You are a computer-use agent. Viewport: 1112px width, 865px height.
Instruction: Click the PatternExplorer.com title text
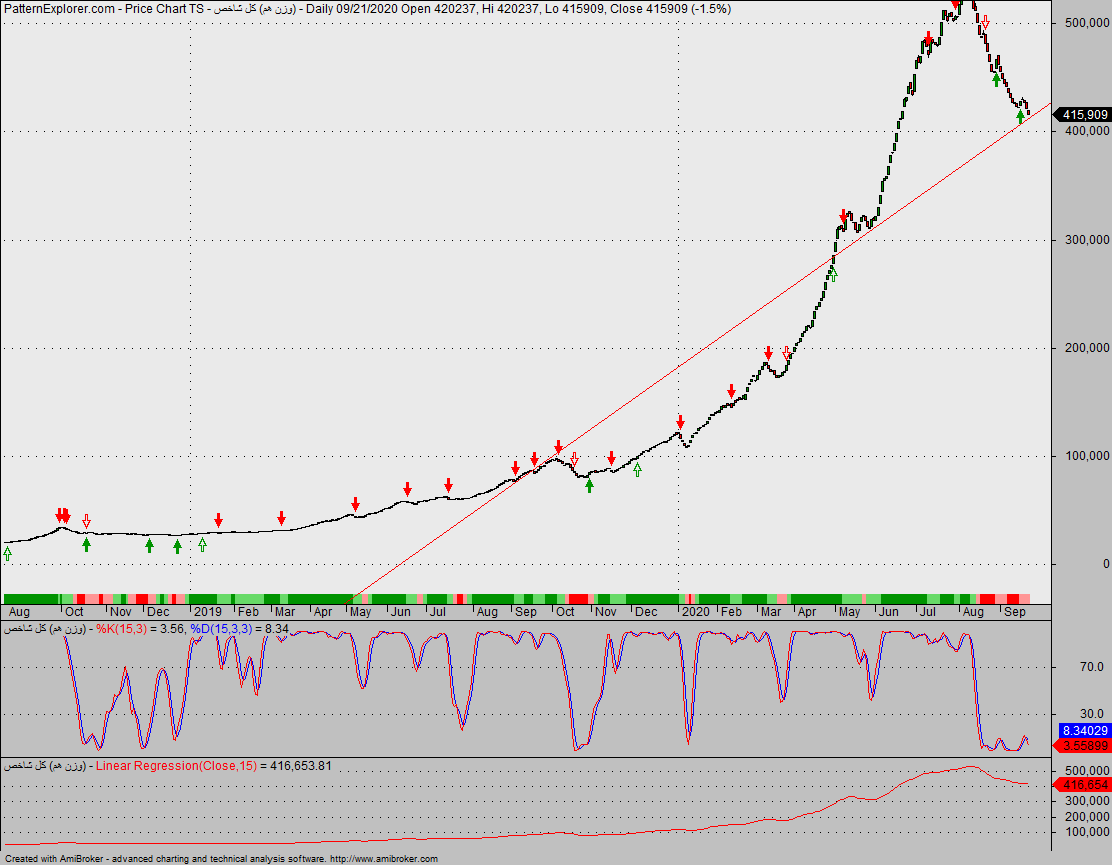(x=59, y=9)
